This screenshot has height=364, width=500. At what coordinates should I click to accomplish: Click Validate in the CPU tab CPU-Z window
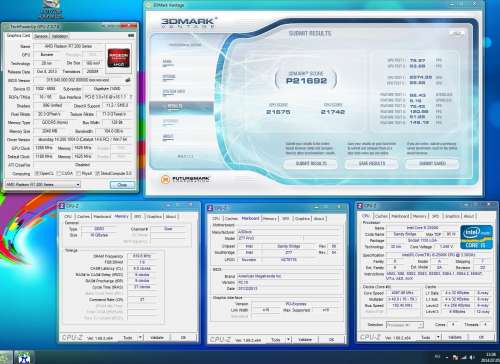point(455,337)
